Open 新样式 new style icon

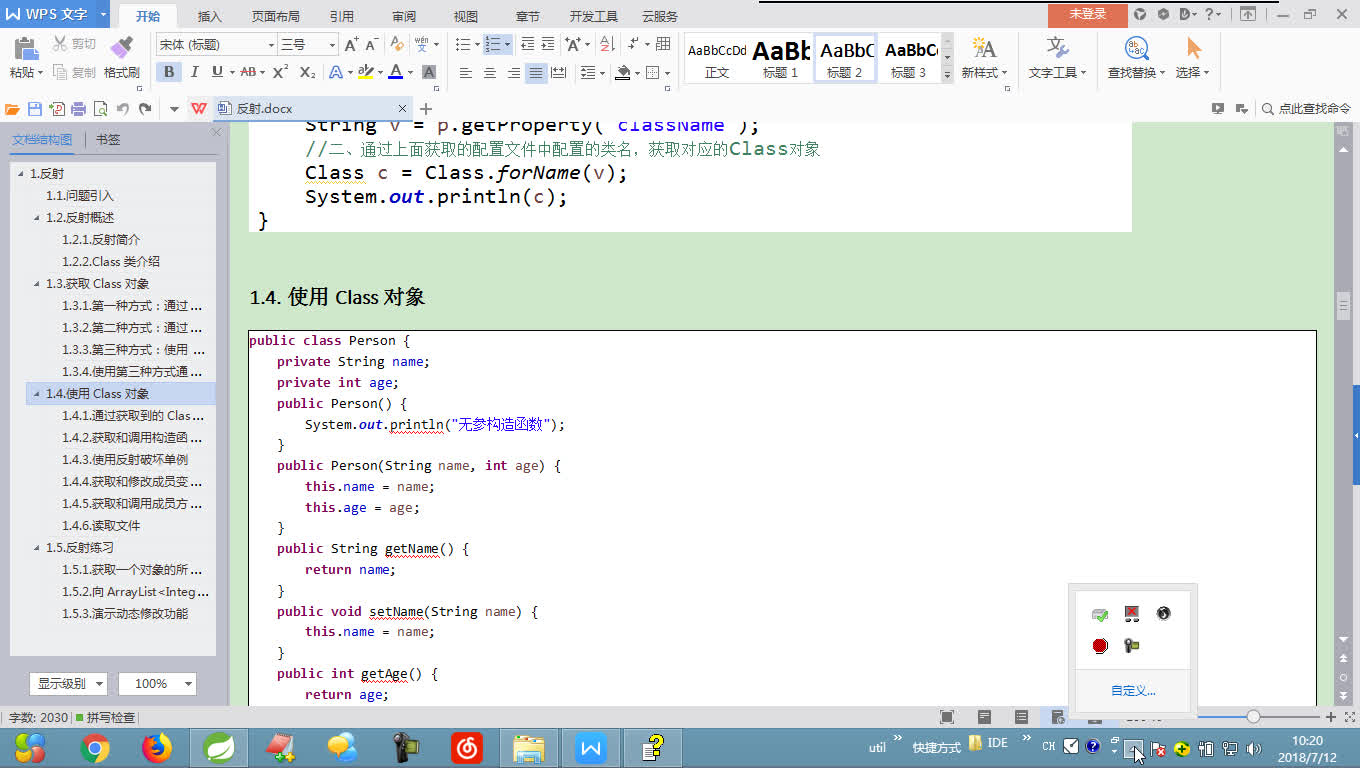(984, 48)
